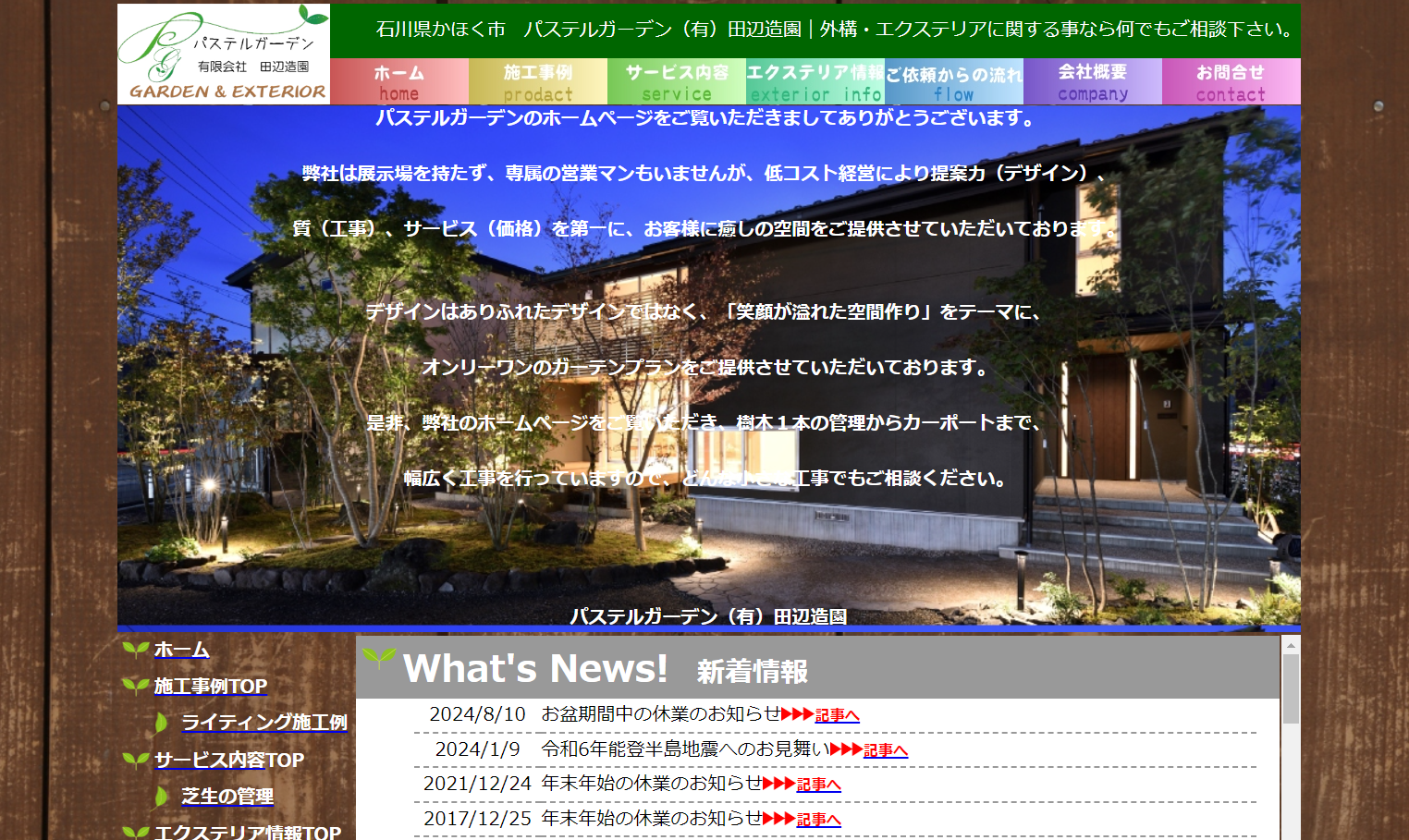Click the leaf icon beside 施工事例TOP
1409x840 pixels.
pos(134,685)
